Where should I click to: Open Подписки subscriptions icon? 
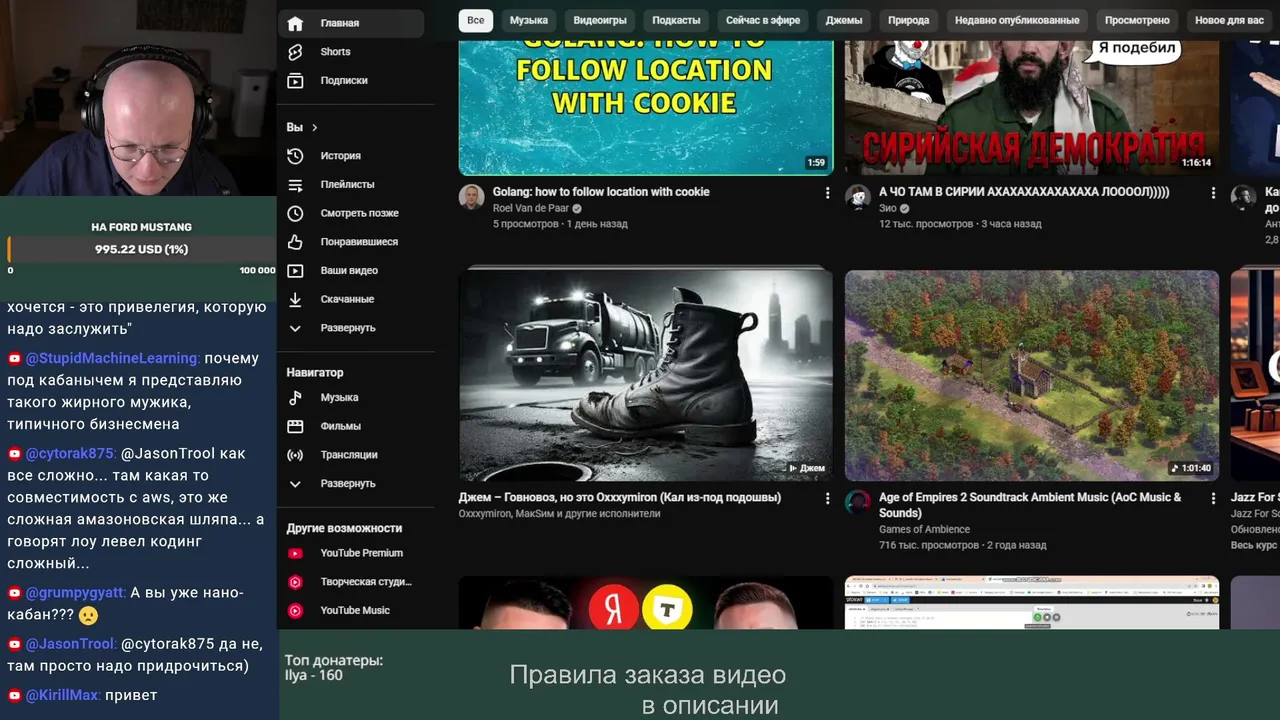(295, 80)
